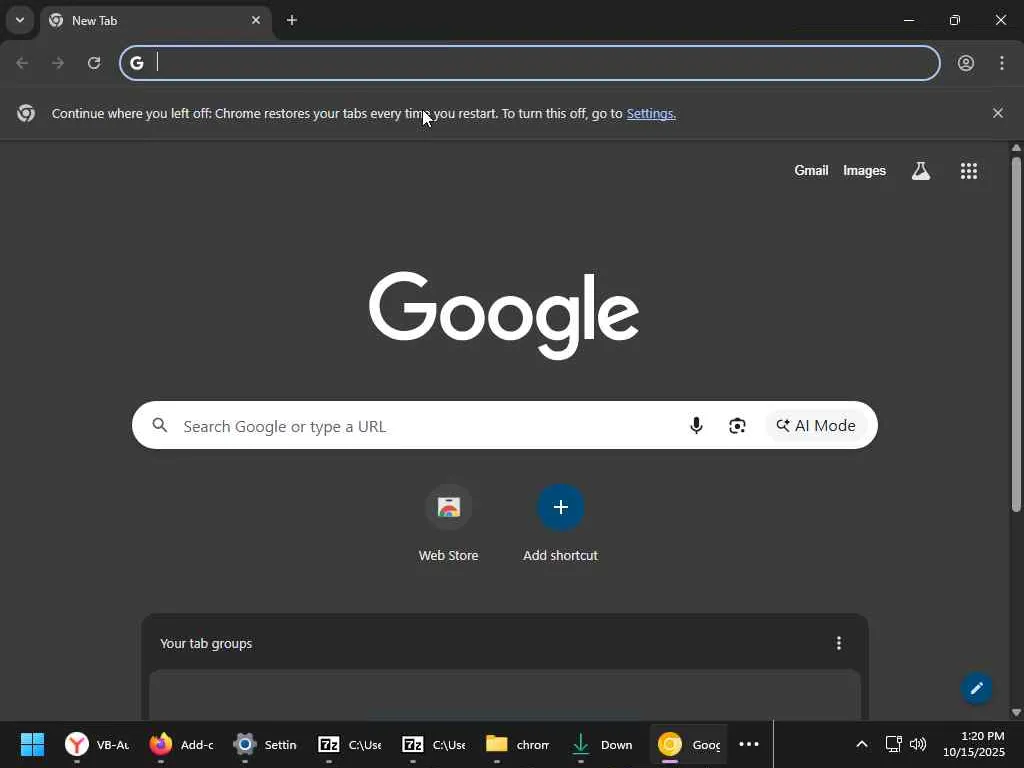Viewport: 1024px width, 768px height.
Task: Dismiss the restore tabs infobar
Action: tap(998, 113)
